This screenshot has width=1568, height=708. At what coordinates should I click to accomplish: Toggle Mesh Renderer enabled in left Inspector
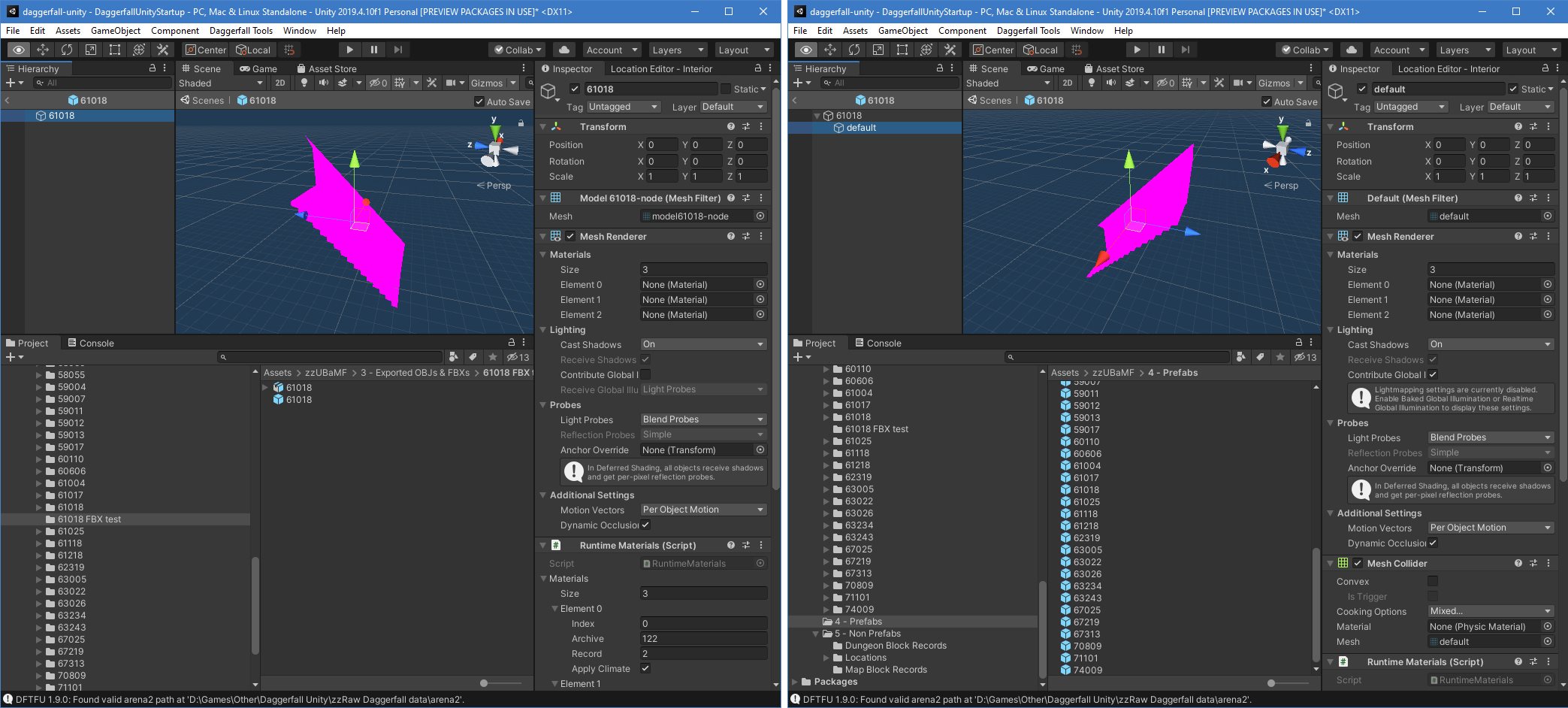click(x=570, y=236)
